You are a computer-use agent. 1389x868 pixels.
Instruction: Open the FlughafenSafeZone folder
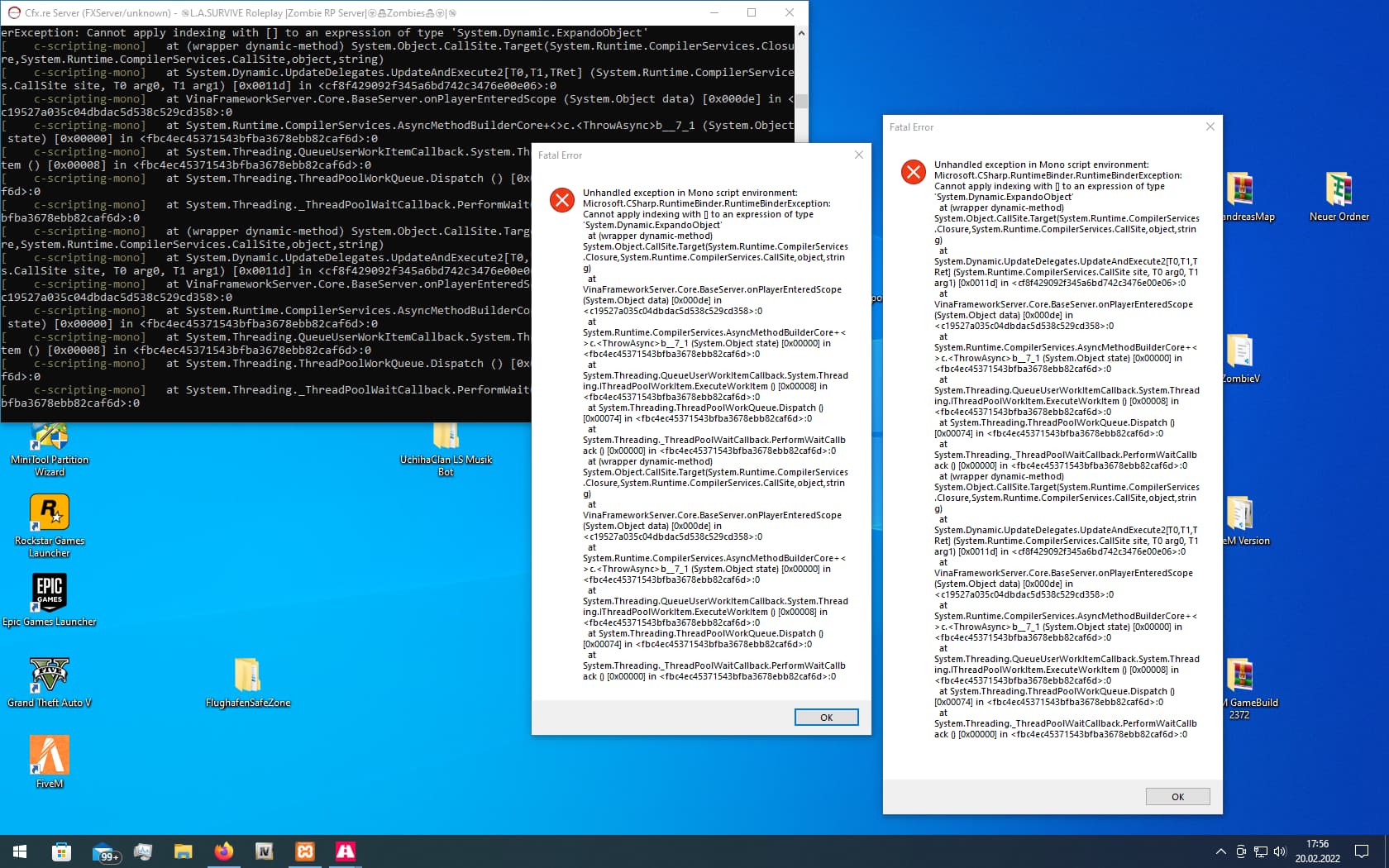pos(247,678)
